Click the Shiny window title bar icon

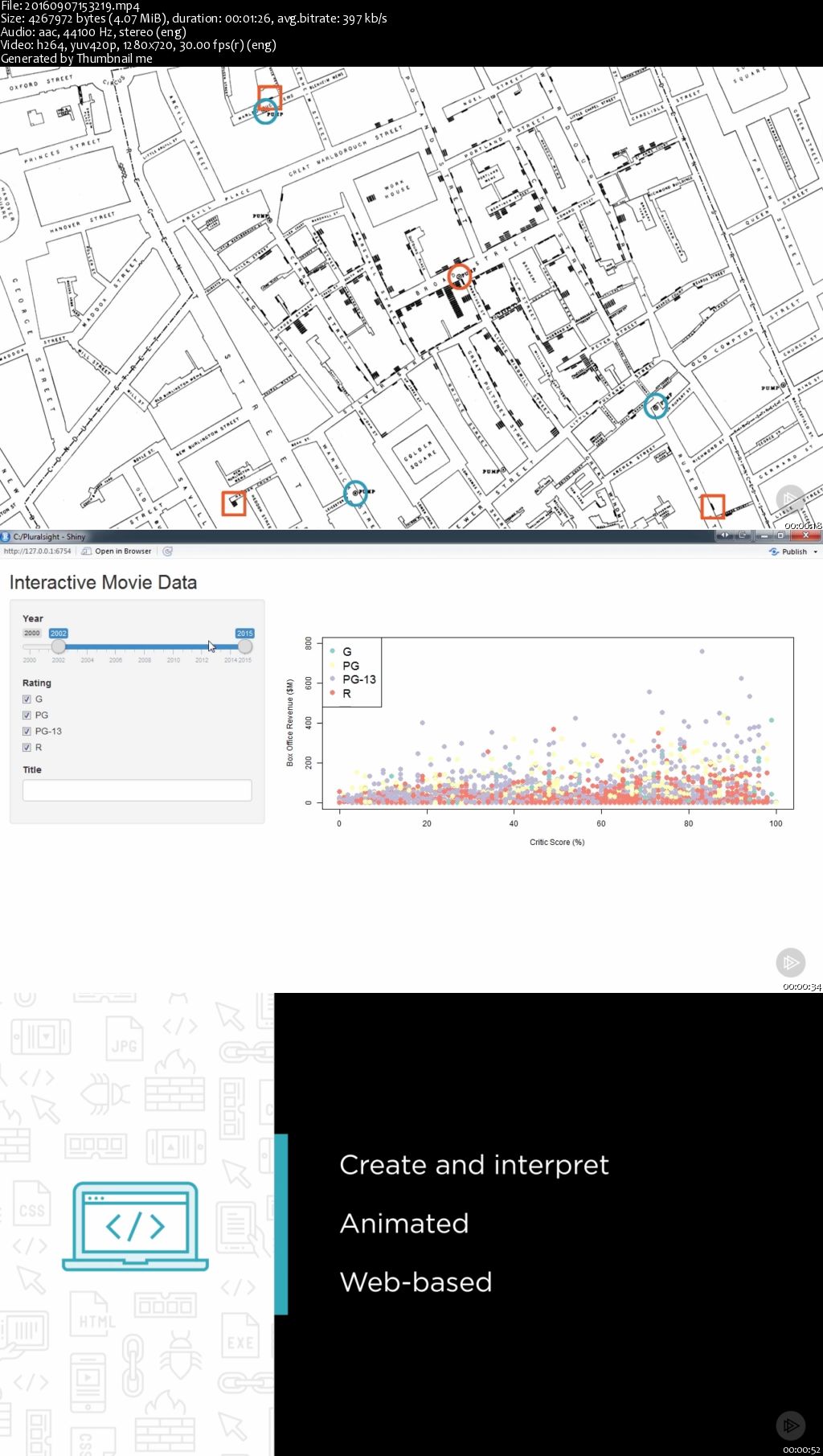tap(6, 536)
